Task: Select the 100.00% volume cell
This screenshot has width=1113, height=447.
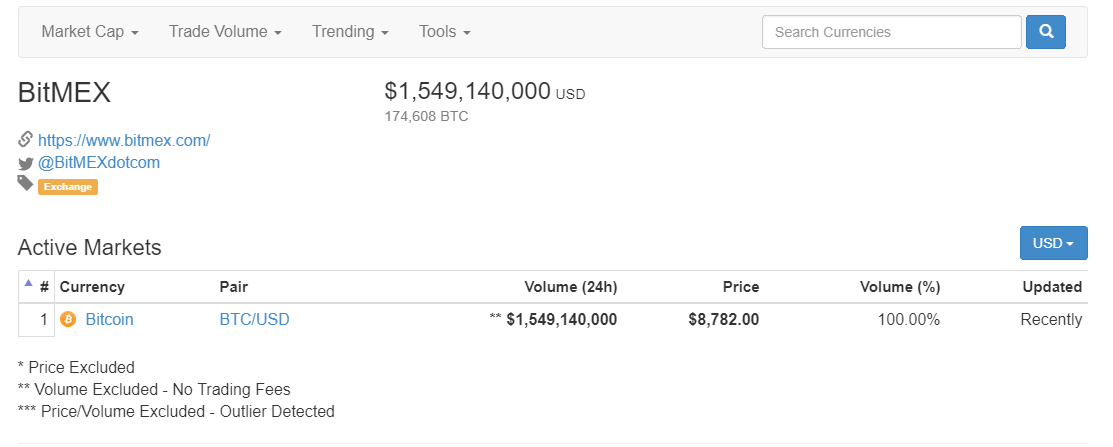Action: [909, 320]
